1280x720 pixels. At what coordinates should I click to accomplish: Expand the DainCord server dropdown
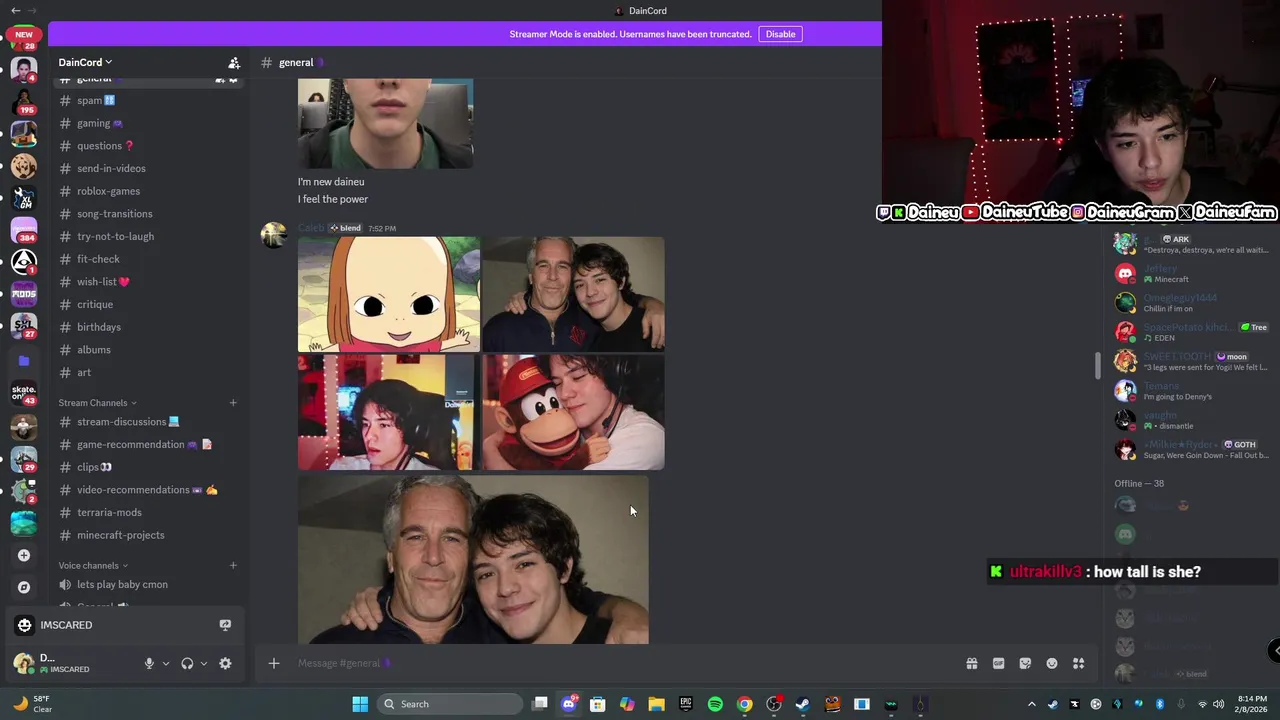click(85, 62)
